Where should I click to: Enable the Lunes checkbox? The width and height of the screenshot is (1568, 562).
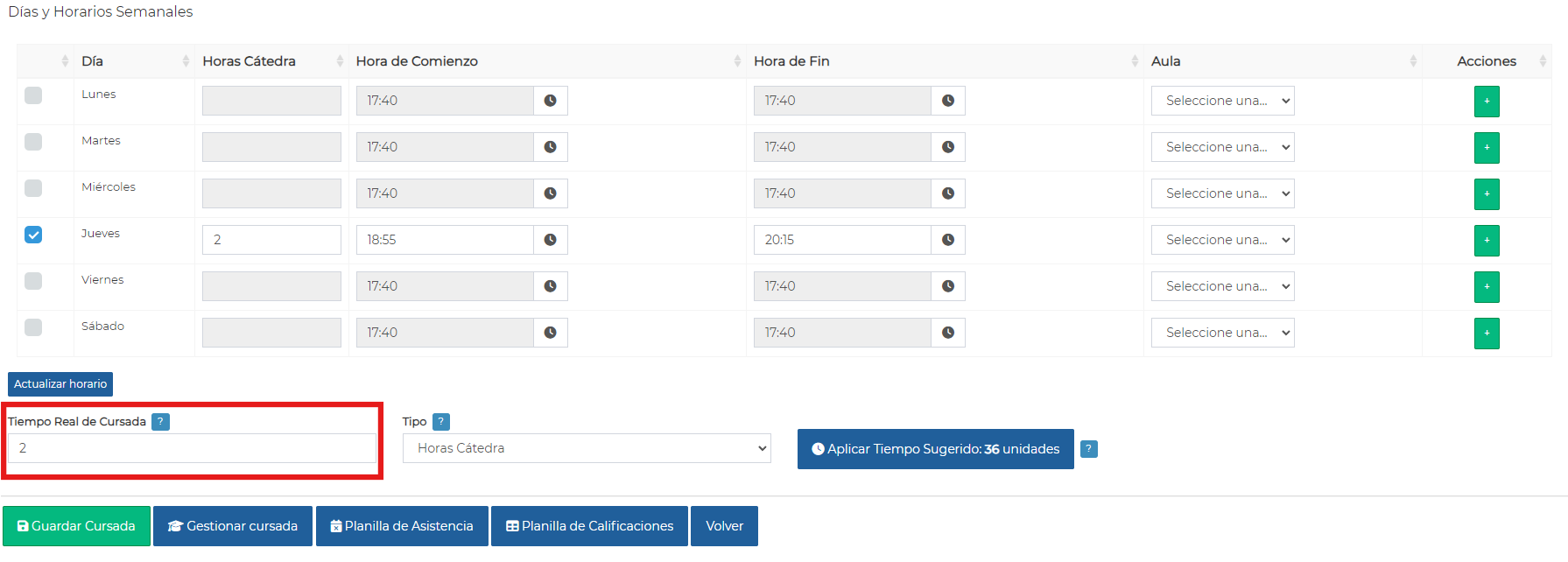[x=33, y=95]
